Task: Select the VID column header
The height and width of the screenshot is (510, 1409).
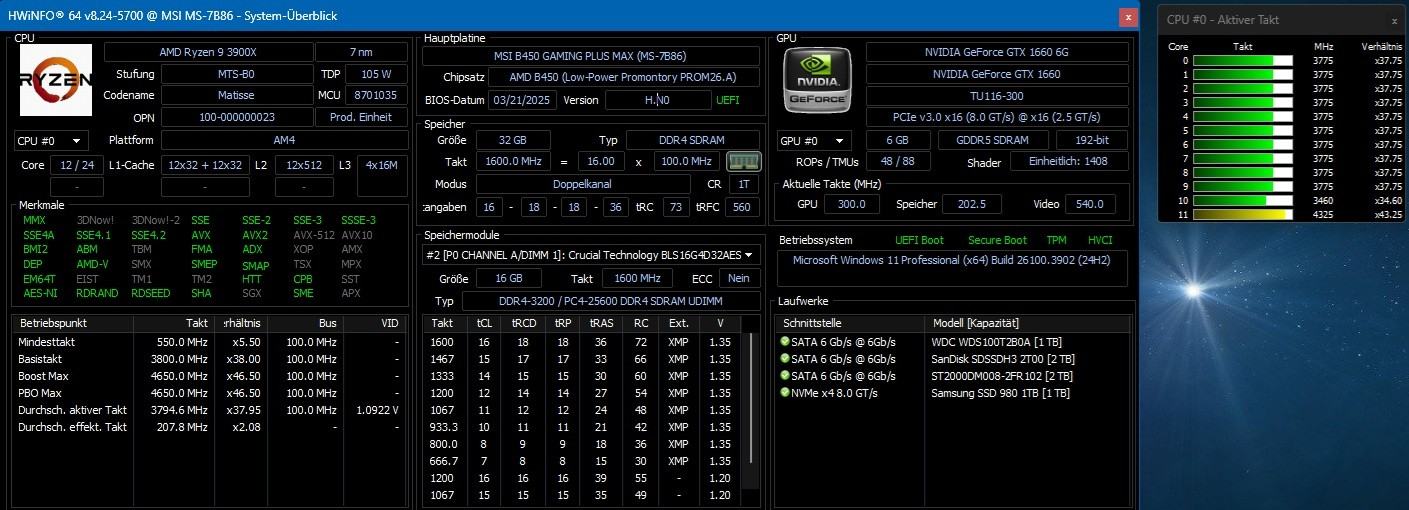Action: point(376,324)
